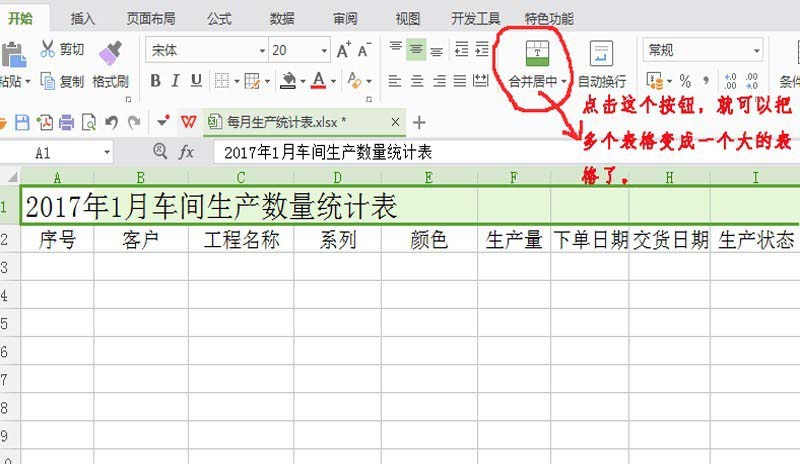Open the number format 常规 dropdown
Viewport: 800px width, 464px height.
(757, 50)
